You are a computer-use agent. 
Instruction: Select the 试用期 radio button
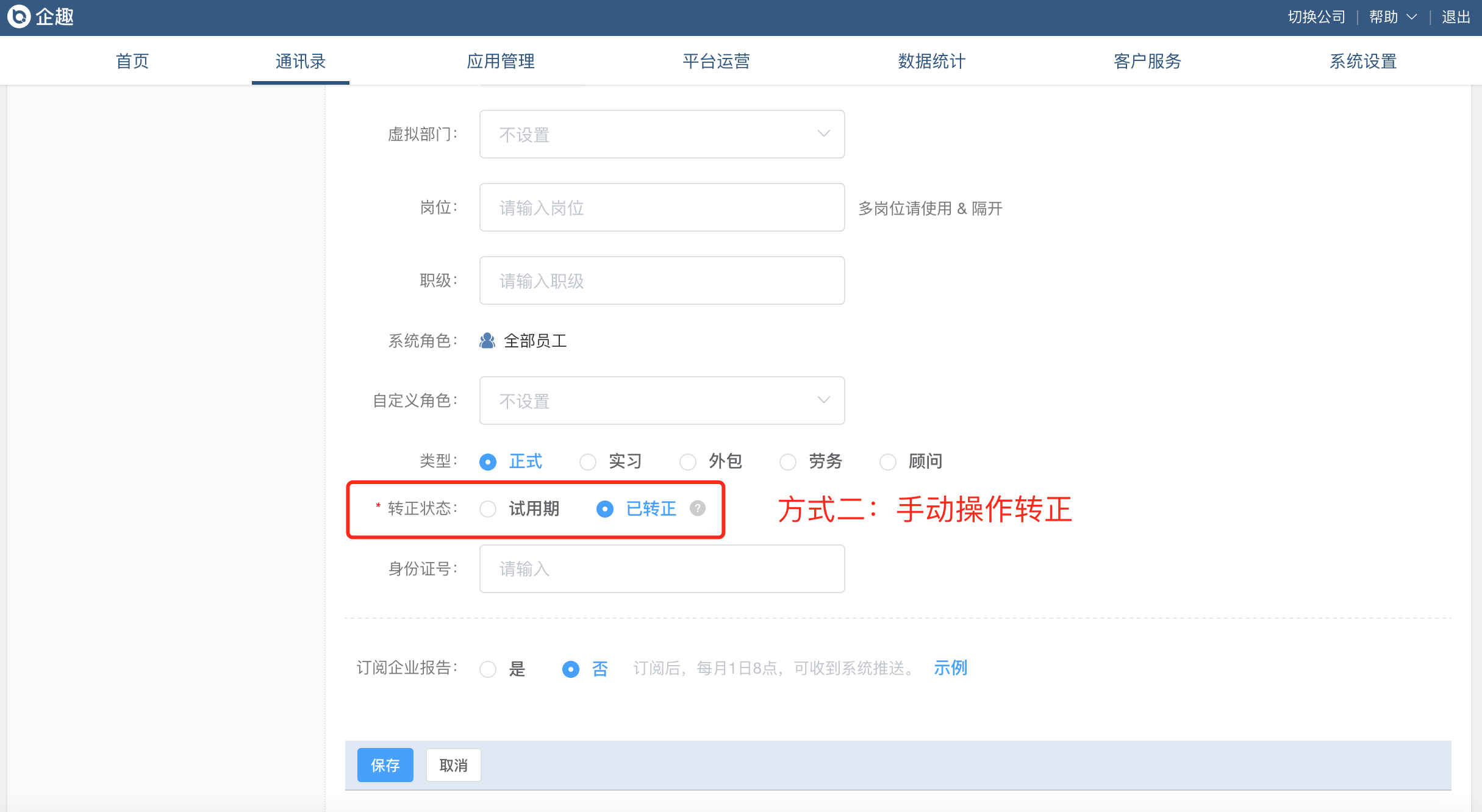pos(488,509)
